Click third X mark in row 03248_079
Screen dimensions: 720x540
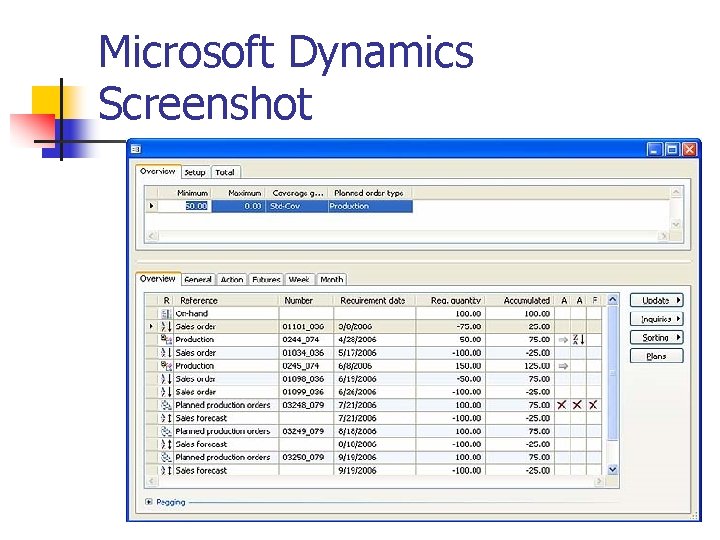point(593,405)
